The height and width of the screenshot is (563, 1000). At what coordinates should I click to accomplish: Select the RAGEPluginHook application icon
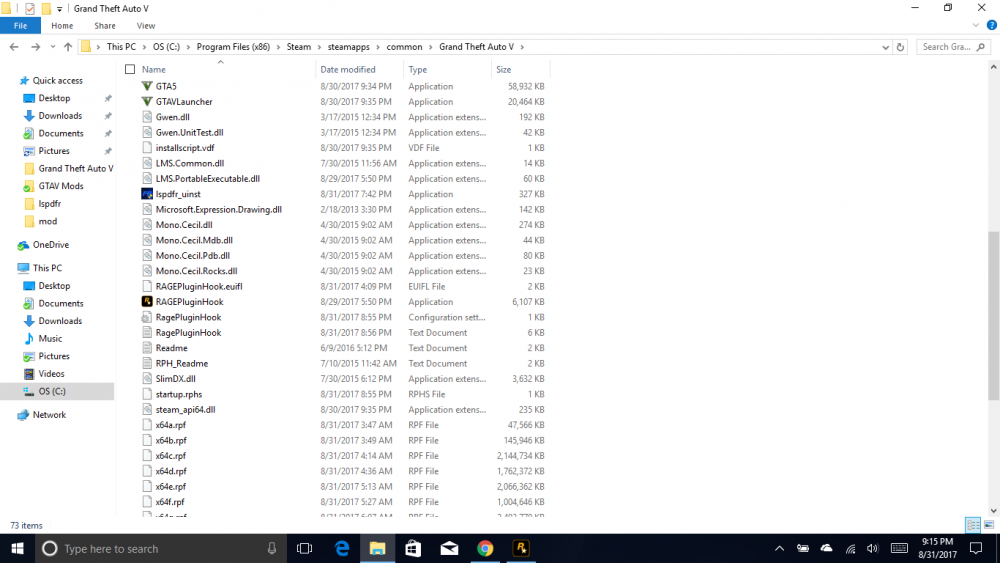pyautogui.click(x=147, y=302)
